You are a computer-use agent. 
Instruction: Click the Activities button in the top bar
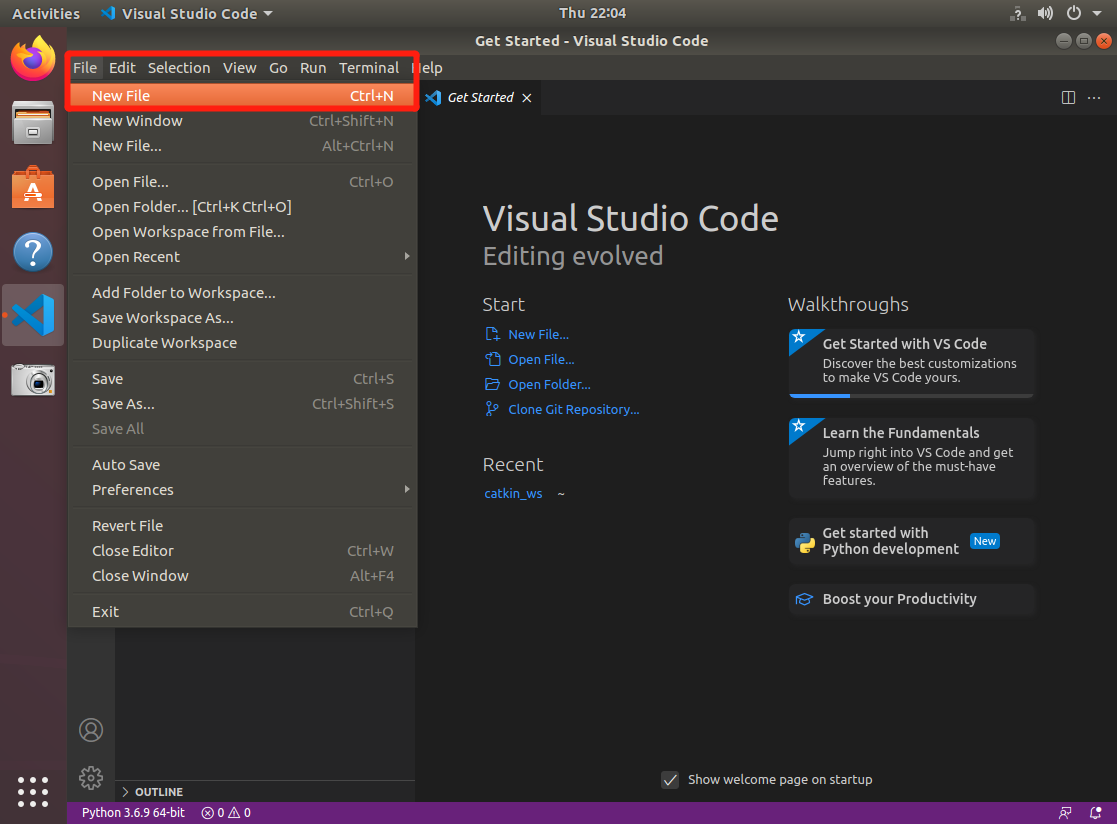pos(46,14)
